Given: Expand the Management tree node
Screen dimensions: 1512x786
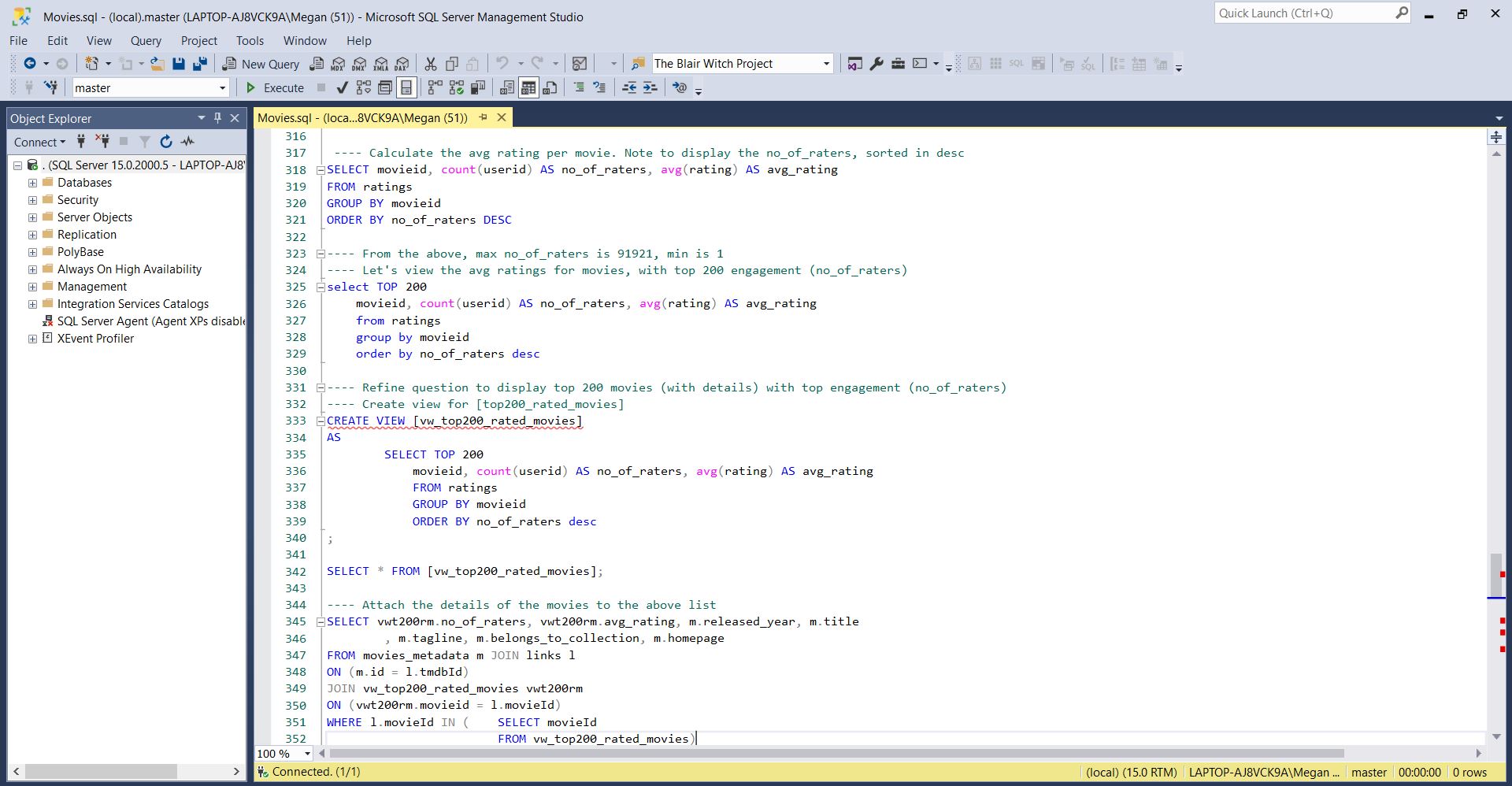Looking at the screenshot, I should 32,287.
